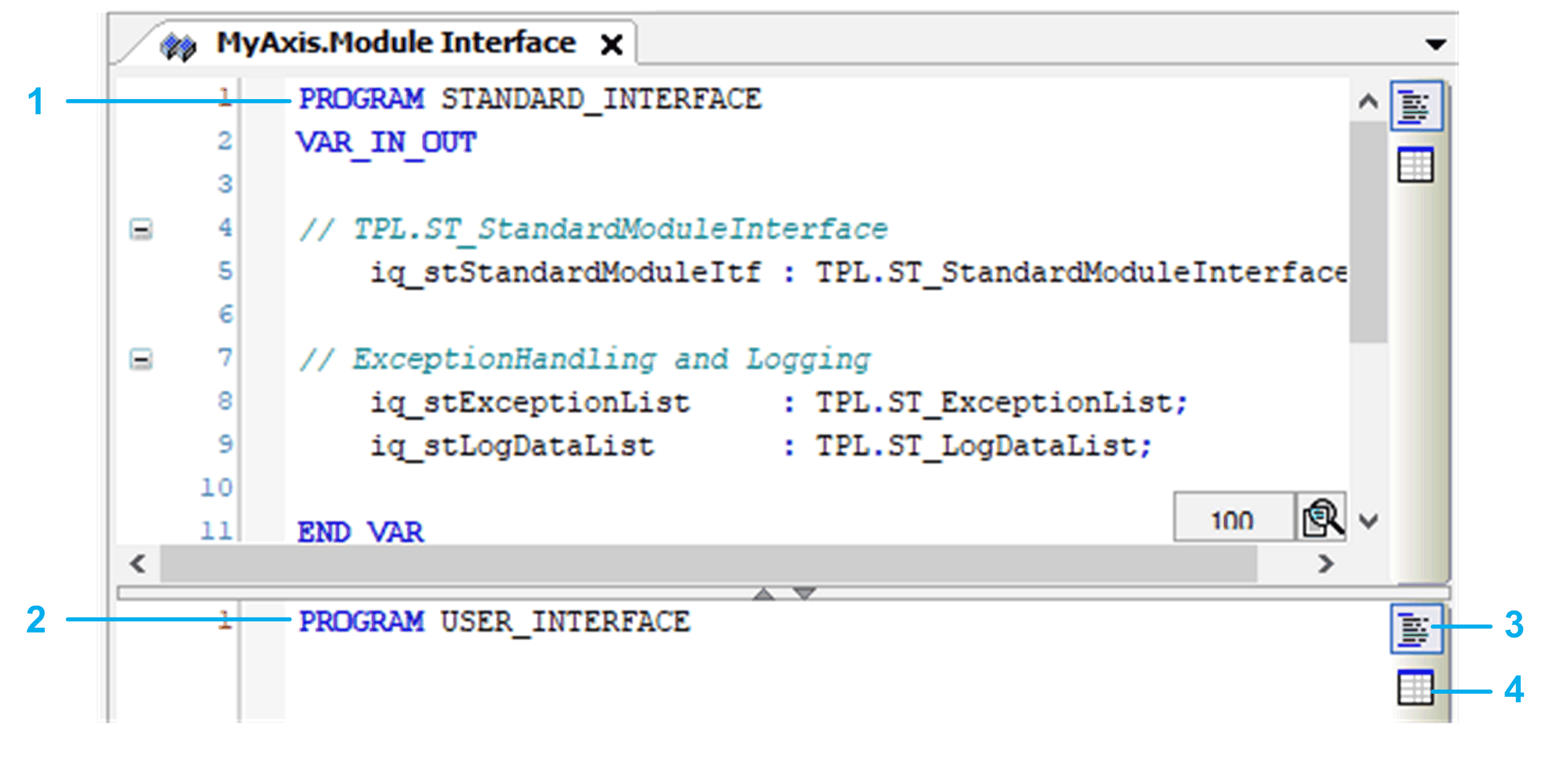The image size is (1568, 771).
Task: Click the MyAxis module tab icon
Action: tap(178, 46)
